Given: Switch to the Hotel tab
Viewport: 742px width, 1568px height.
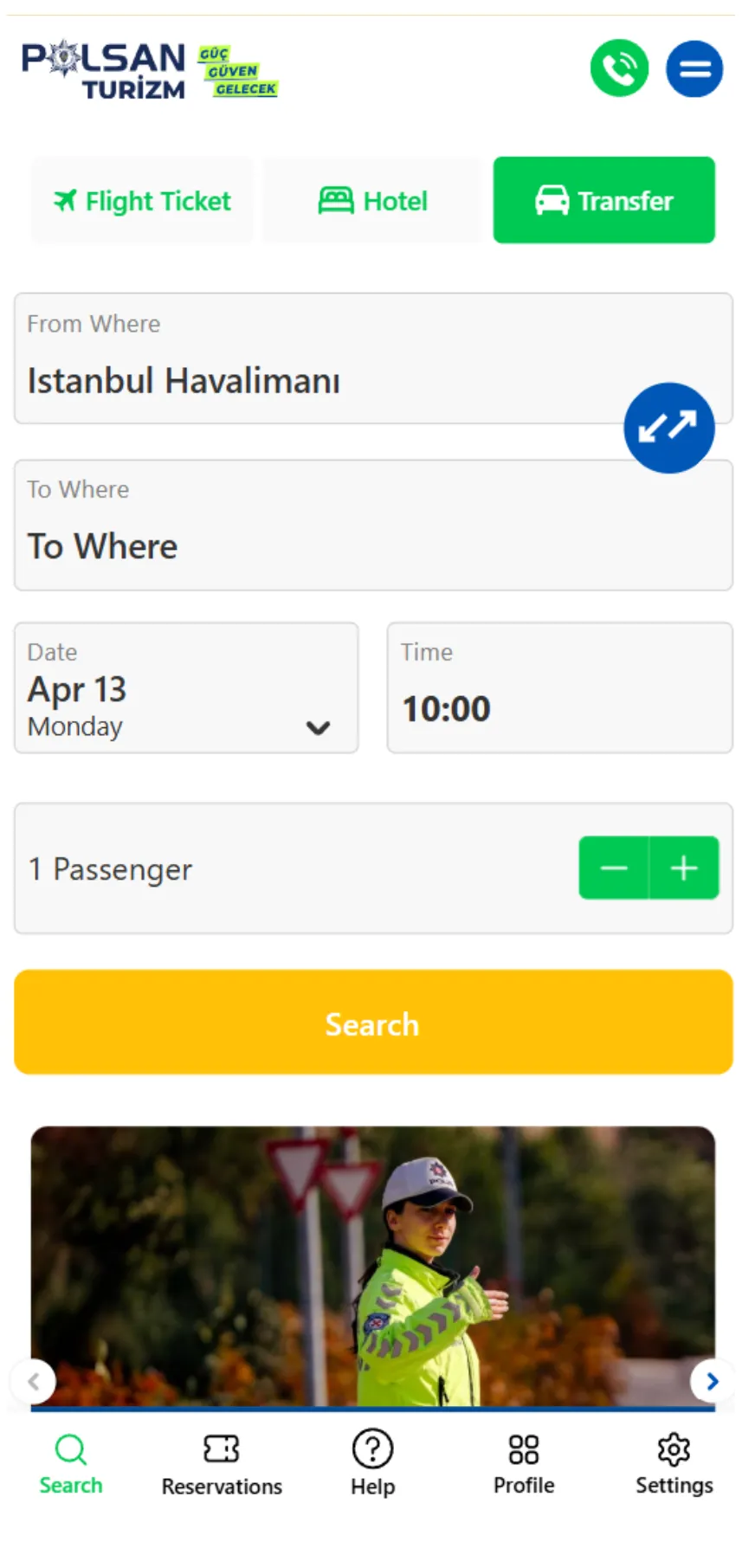Looking at the screenshot, I should point(372,201).
